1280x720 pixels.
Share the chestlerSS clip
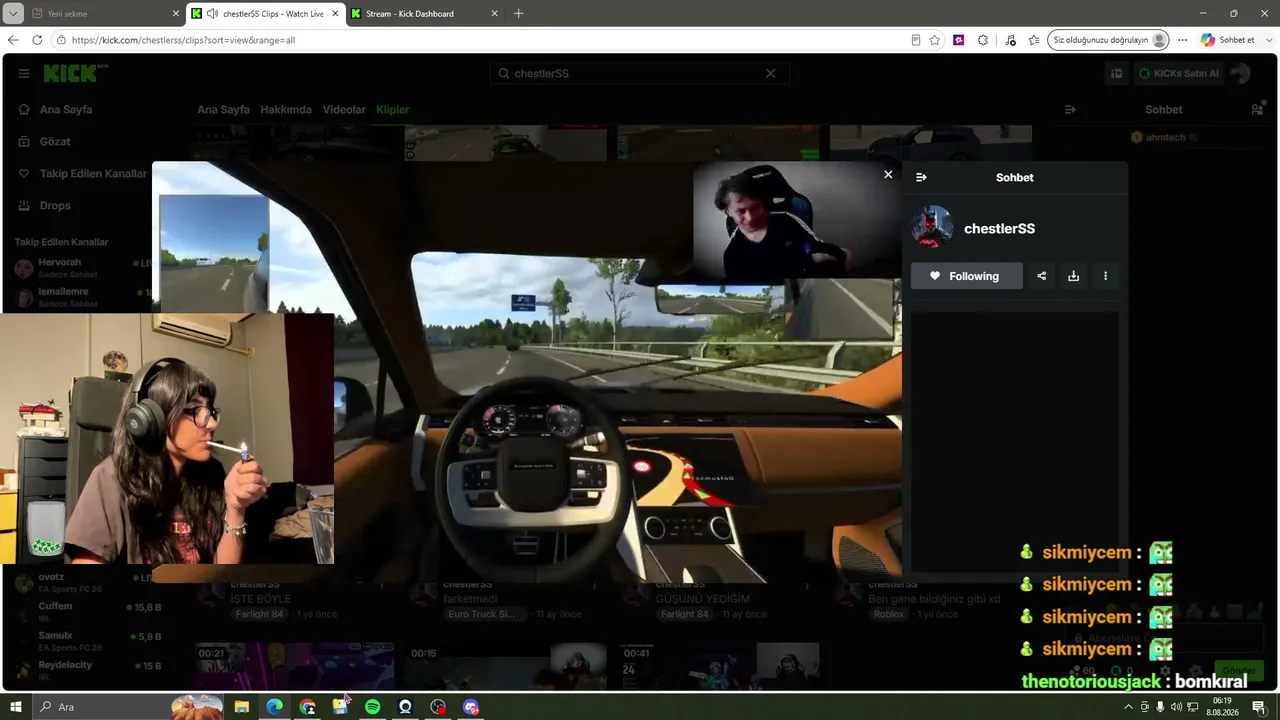(x=1041, y=276)
